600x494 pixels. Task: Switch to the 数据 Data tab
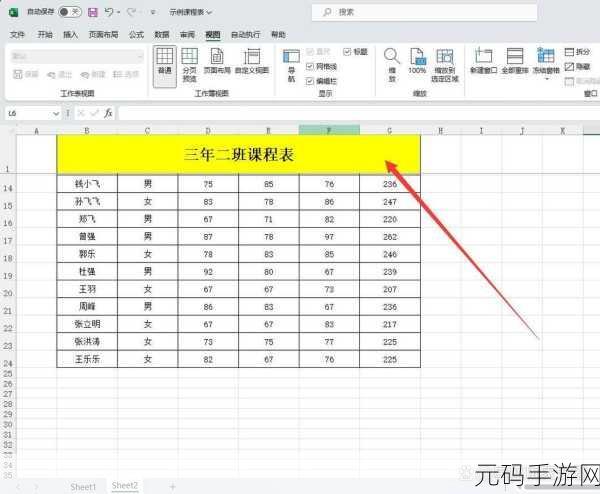point(162,35)
